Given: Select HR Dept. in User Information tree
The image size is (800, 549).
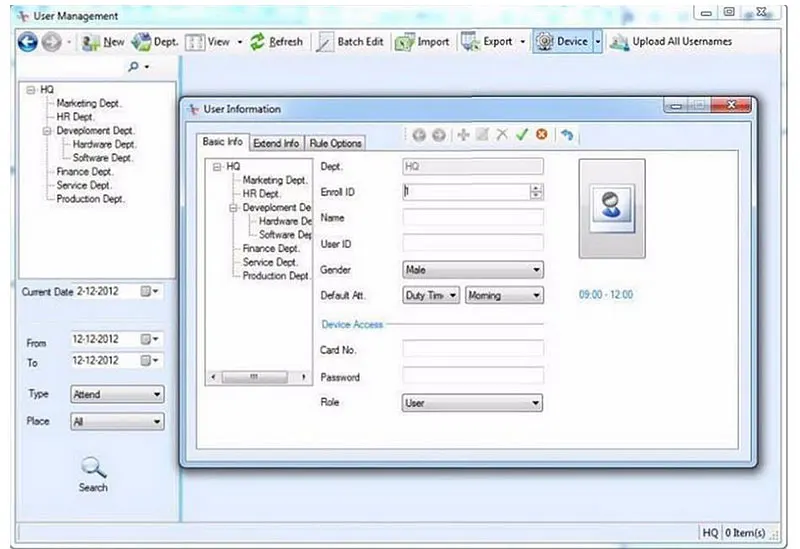Looking at the screenshot, I should pyautogui.click(x=261, y=194).
